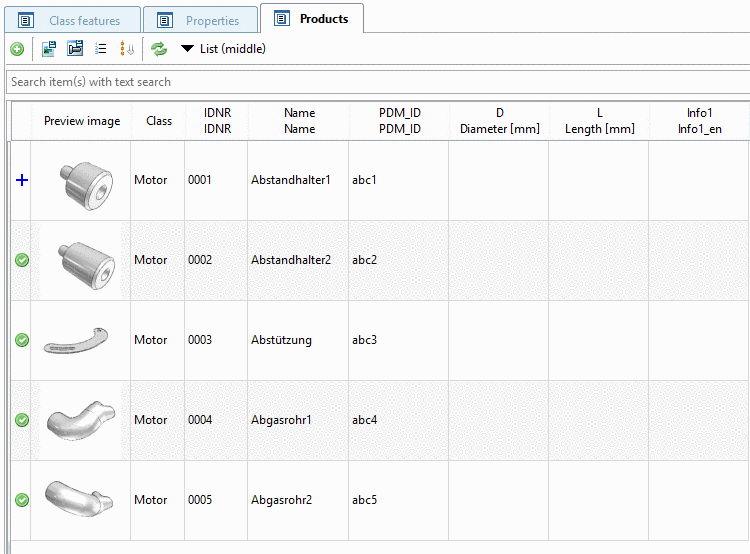Select the cell with IDNR 0005
The height and width of the screenshot is (554, 750).
point(216,499)
